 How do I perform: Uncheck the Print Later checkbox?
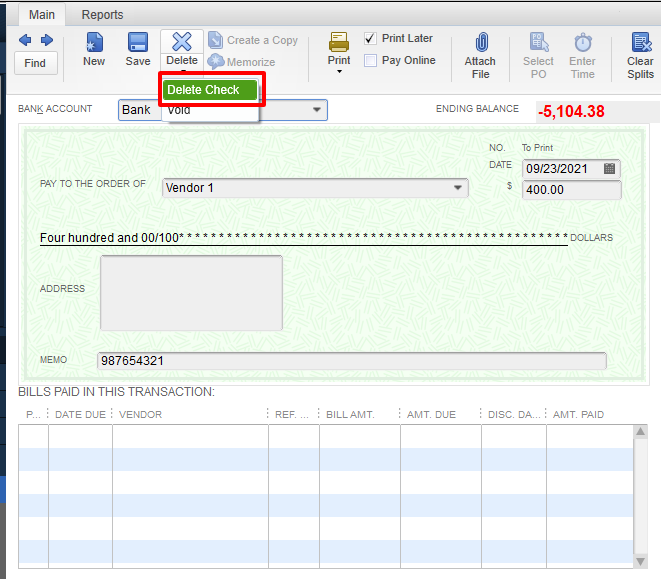pyautogui.click(x=371, y=38)
